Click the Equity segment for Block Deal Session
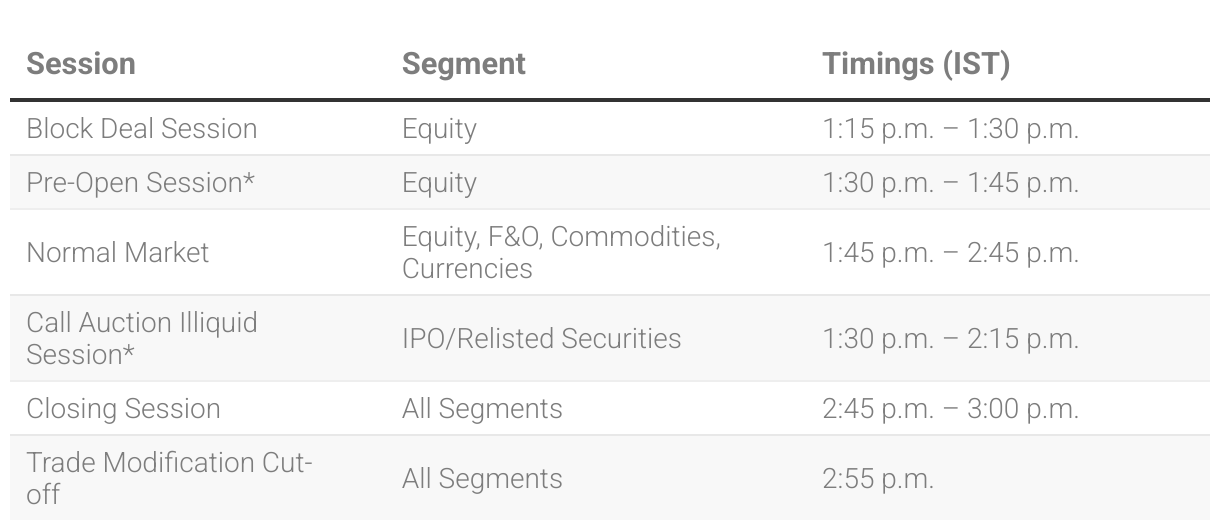The width and height of the screenshot is (1220, 530). pyautogui.click(x=439, y=129)
